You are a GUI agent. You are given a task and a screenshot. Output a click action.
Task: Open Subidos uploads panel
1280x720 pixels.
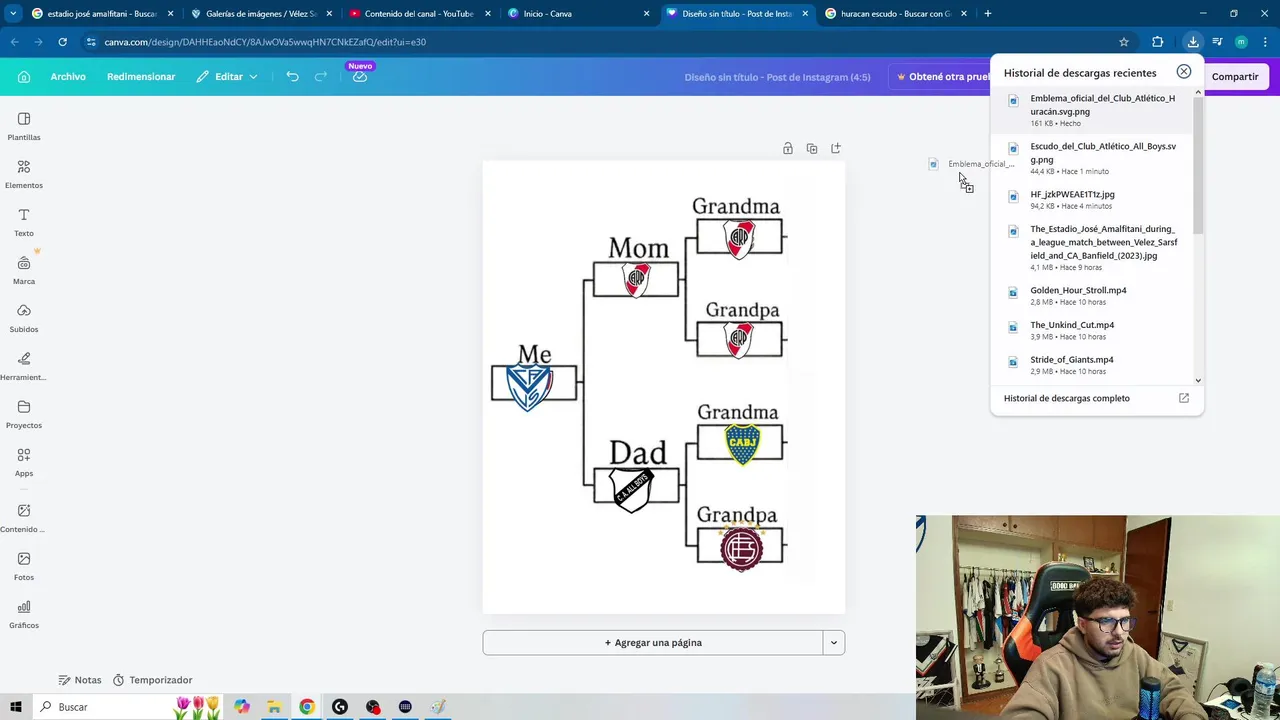[24, 318]
